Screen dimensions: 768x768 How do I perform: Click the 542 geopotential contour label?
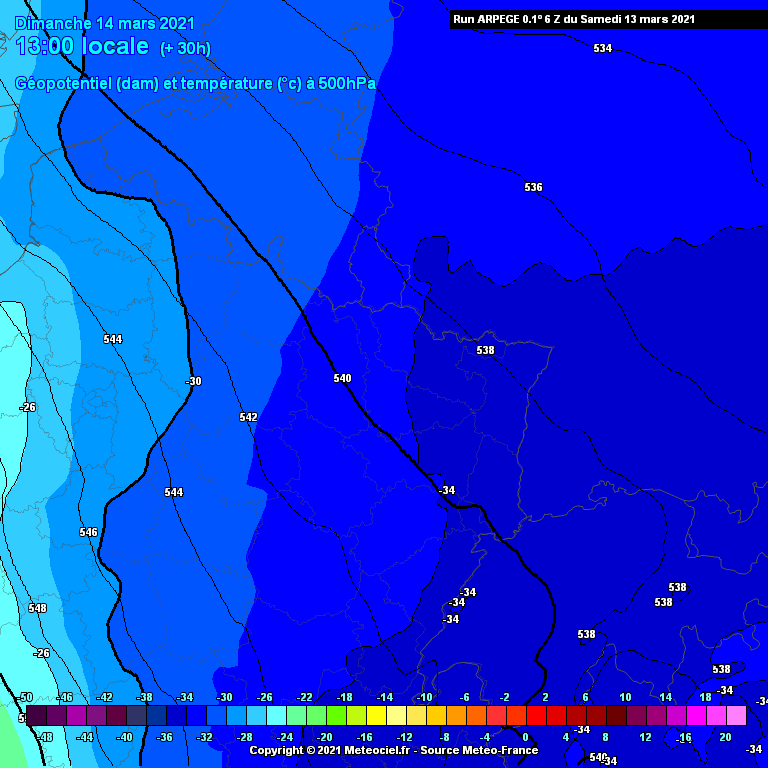(248, 417)
